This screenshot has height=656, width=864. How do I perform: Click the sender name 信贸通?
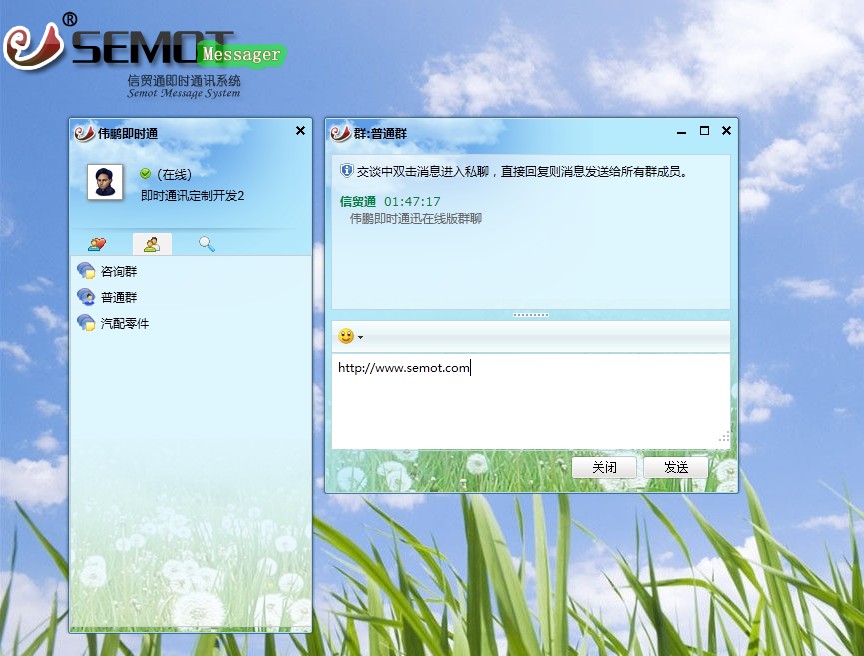click(x=358, y=202)
